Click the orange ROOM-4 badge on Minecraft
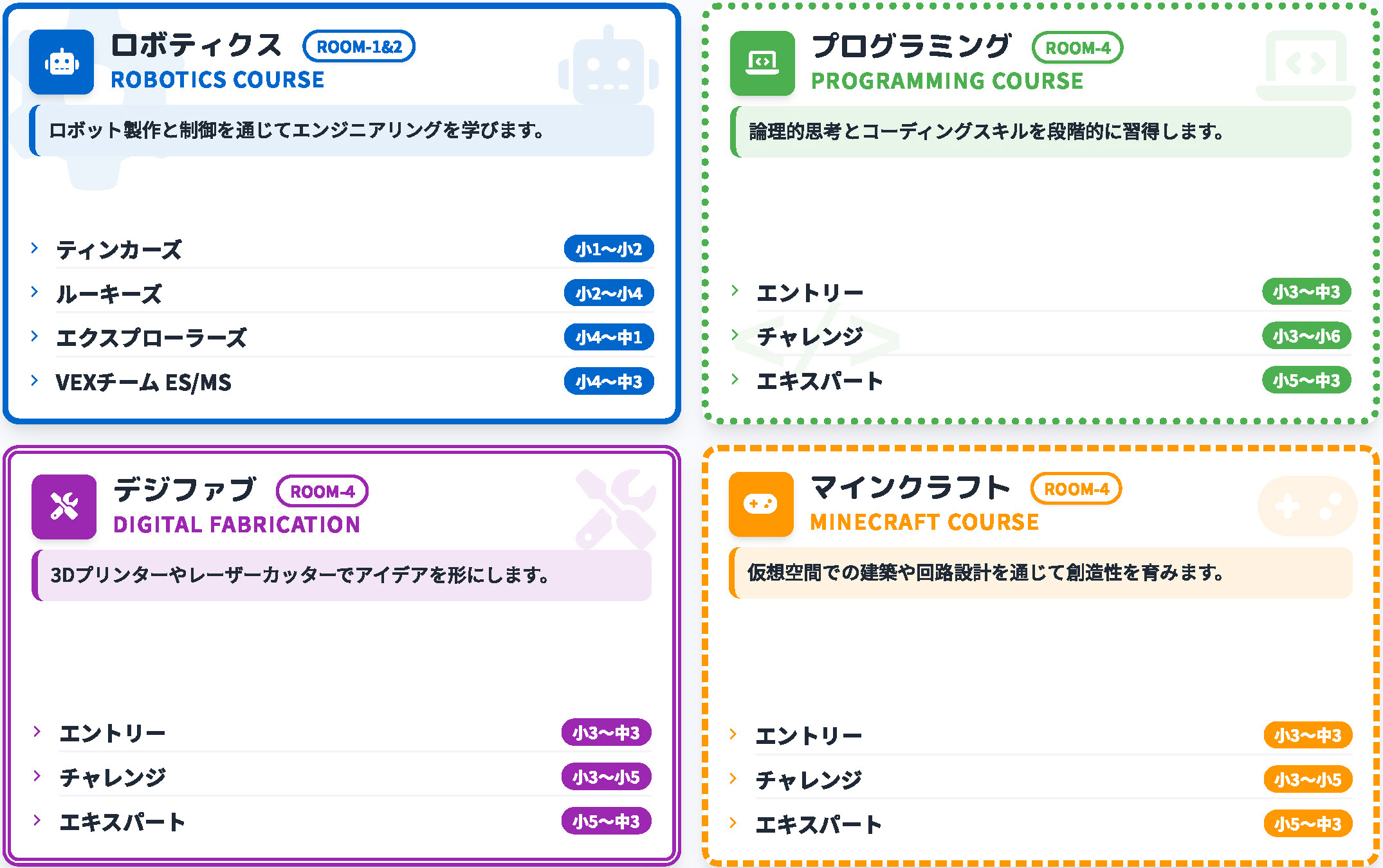Screen dimensions: 1383x868 click(x=1076, y=489)
